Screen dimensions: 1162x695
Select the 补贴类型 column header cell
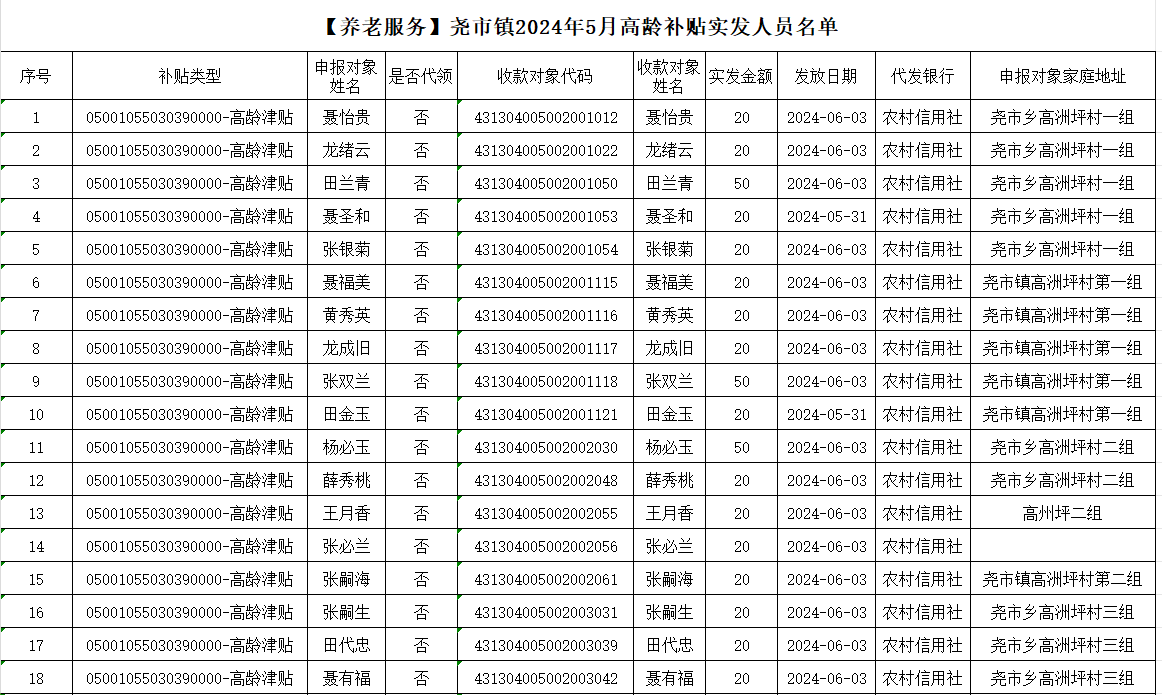tap(189, 76)
